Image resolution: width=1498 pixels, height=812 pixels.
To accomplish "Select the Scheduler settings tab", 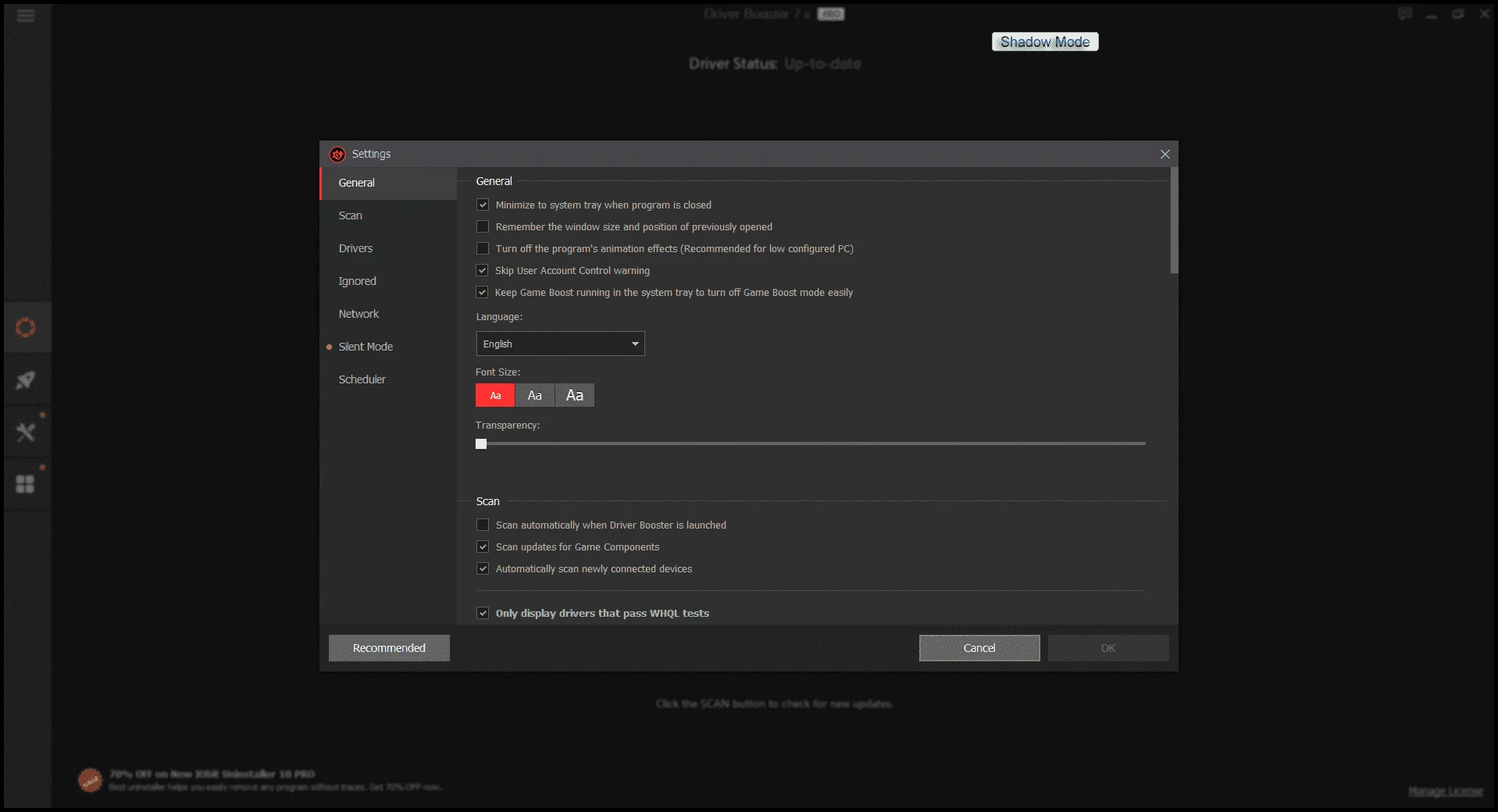I will 388,379.
